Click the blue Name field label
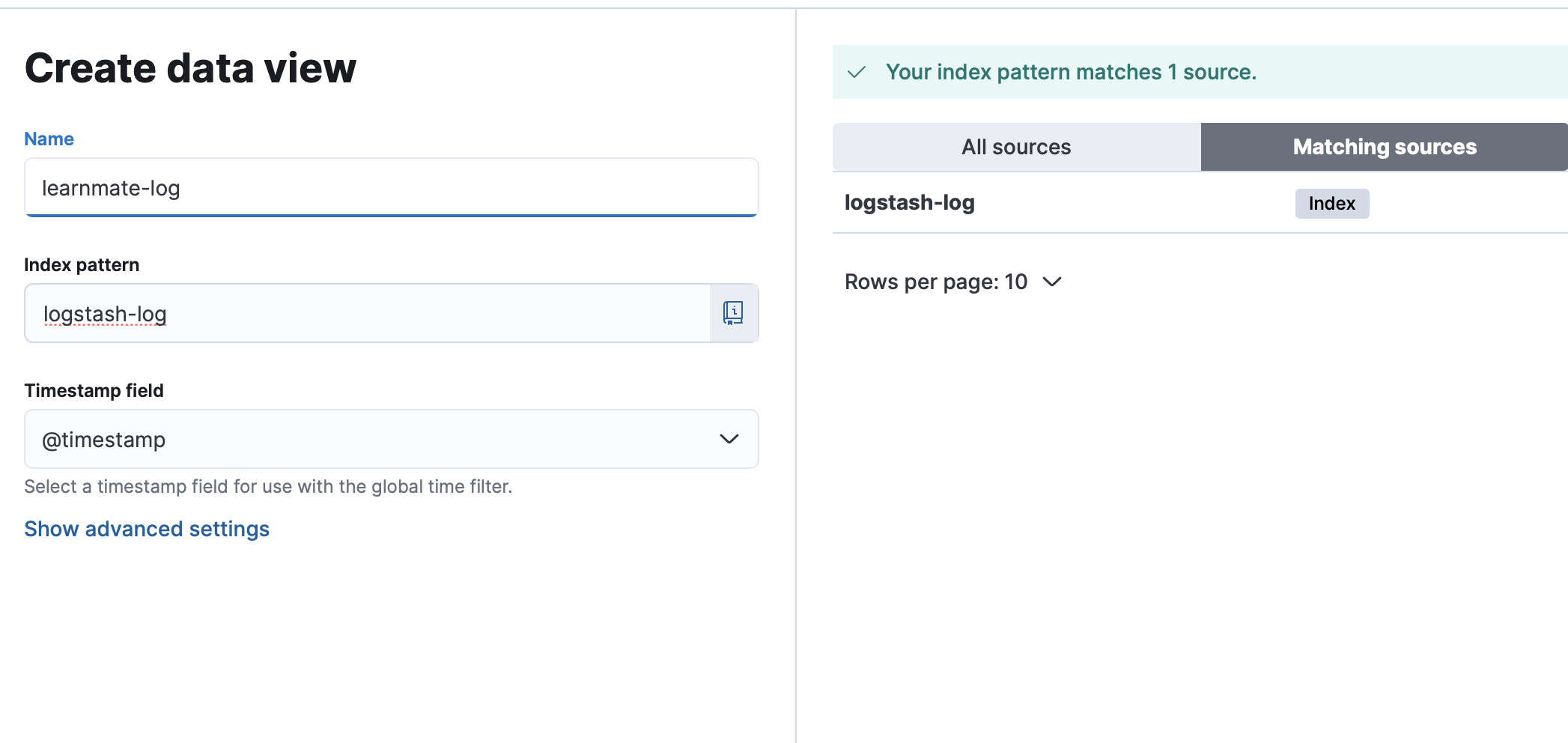The image size is (1568, 743). point(49,139)
